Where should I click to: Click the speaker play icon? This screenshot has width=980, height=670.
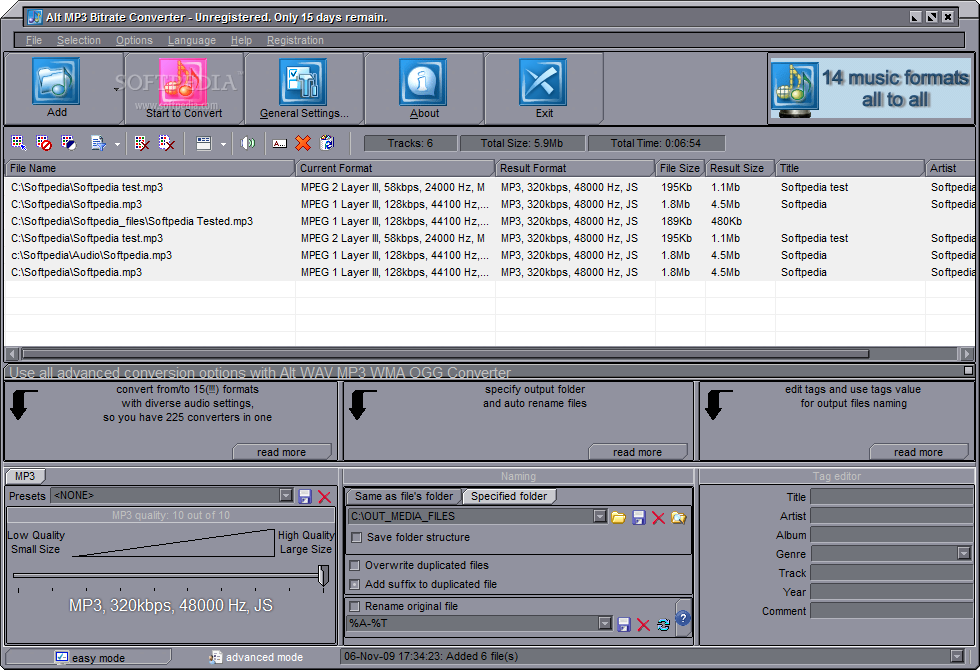[x=248, y=143]
